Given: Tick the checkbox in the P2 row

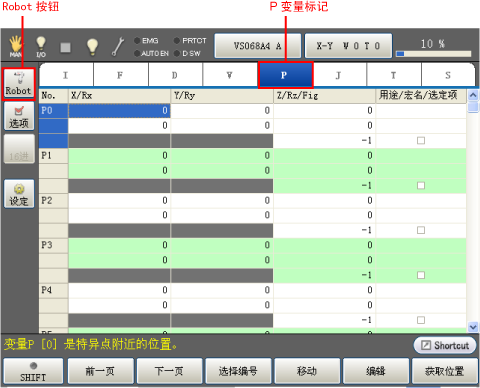Looking at the screenshot, I should point(421,230).
